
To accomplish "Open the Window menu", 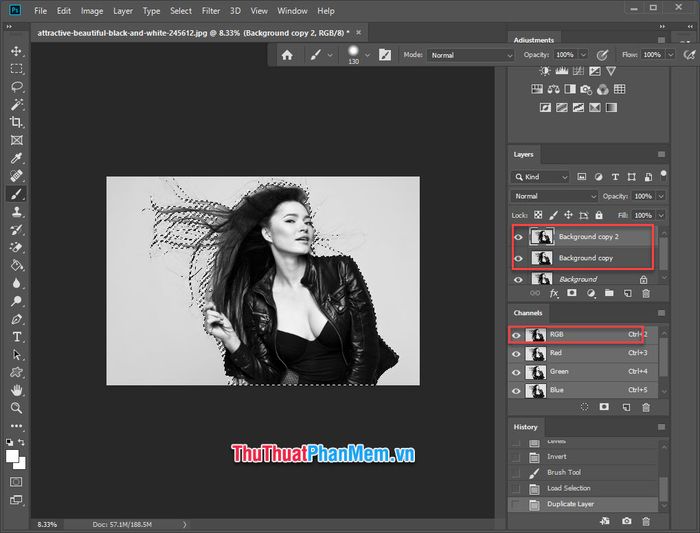I will [x=292, y=11].
